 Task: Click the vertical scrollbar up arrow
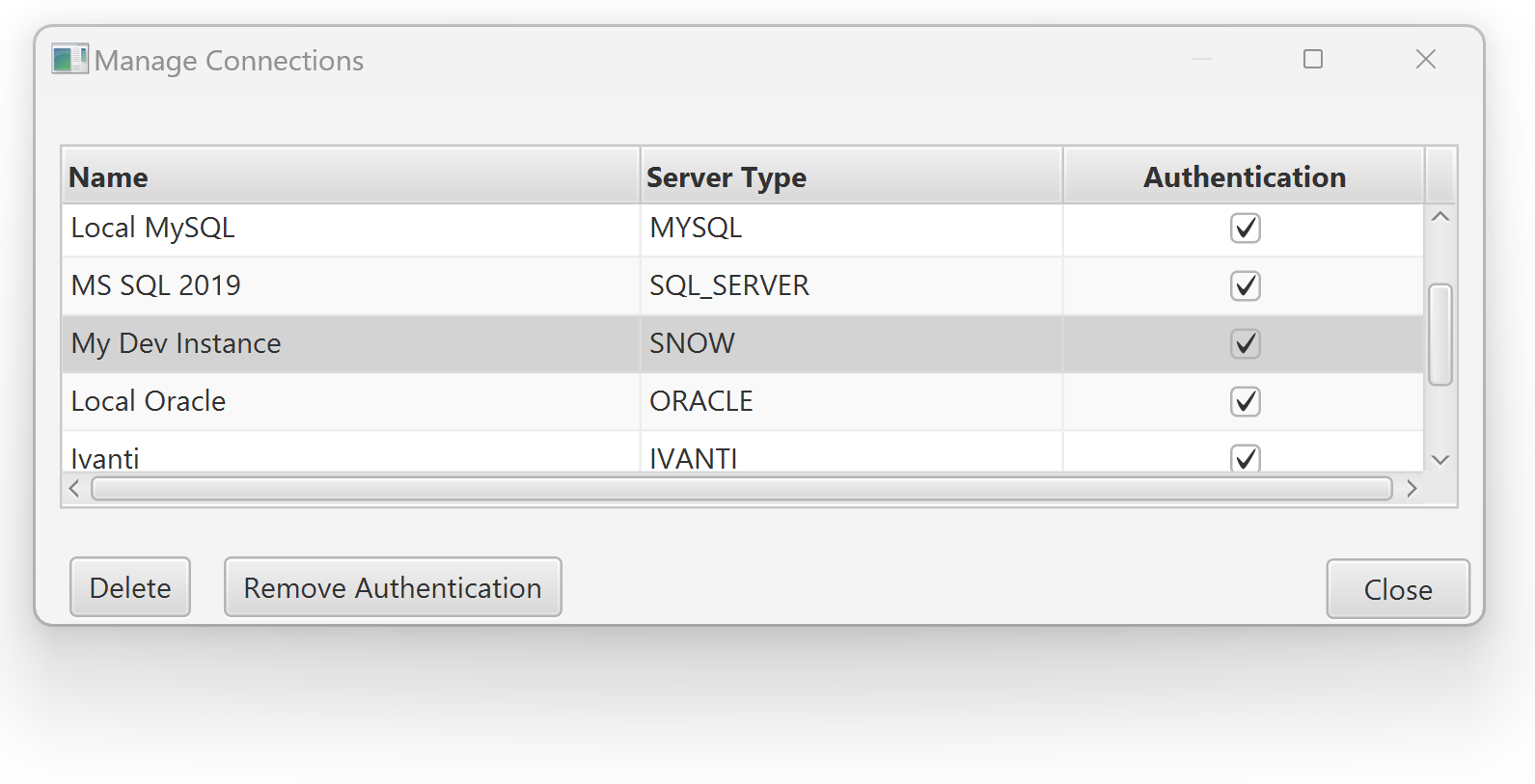tap(1440, 217)
